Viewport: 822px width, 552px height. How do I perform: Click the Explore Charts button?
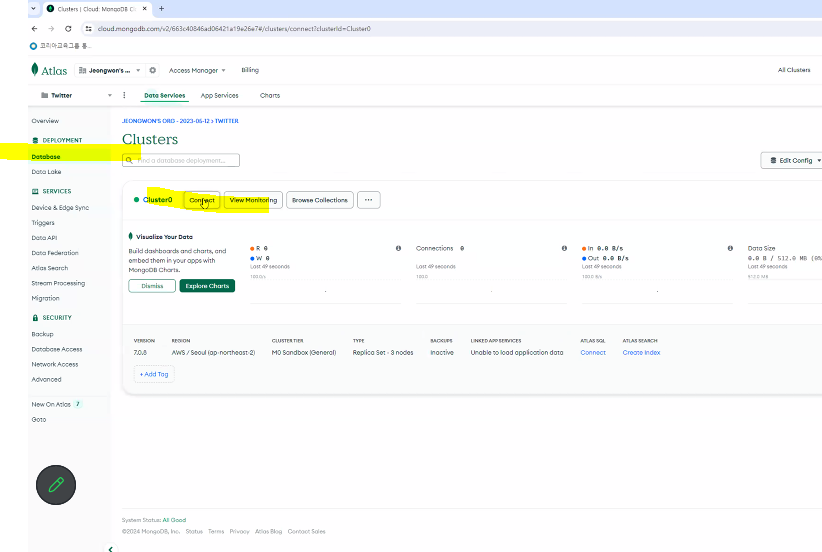[x=207, y=286]
